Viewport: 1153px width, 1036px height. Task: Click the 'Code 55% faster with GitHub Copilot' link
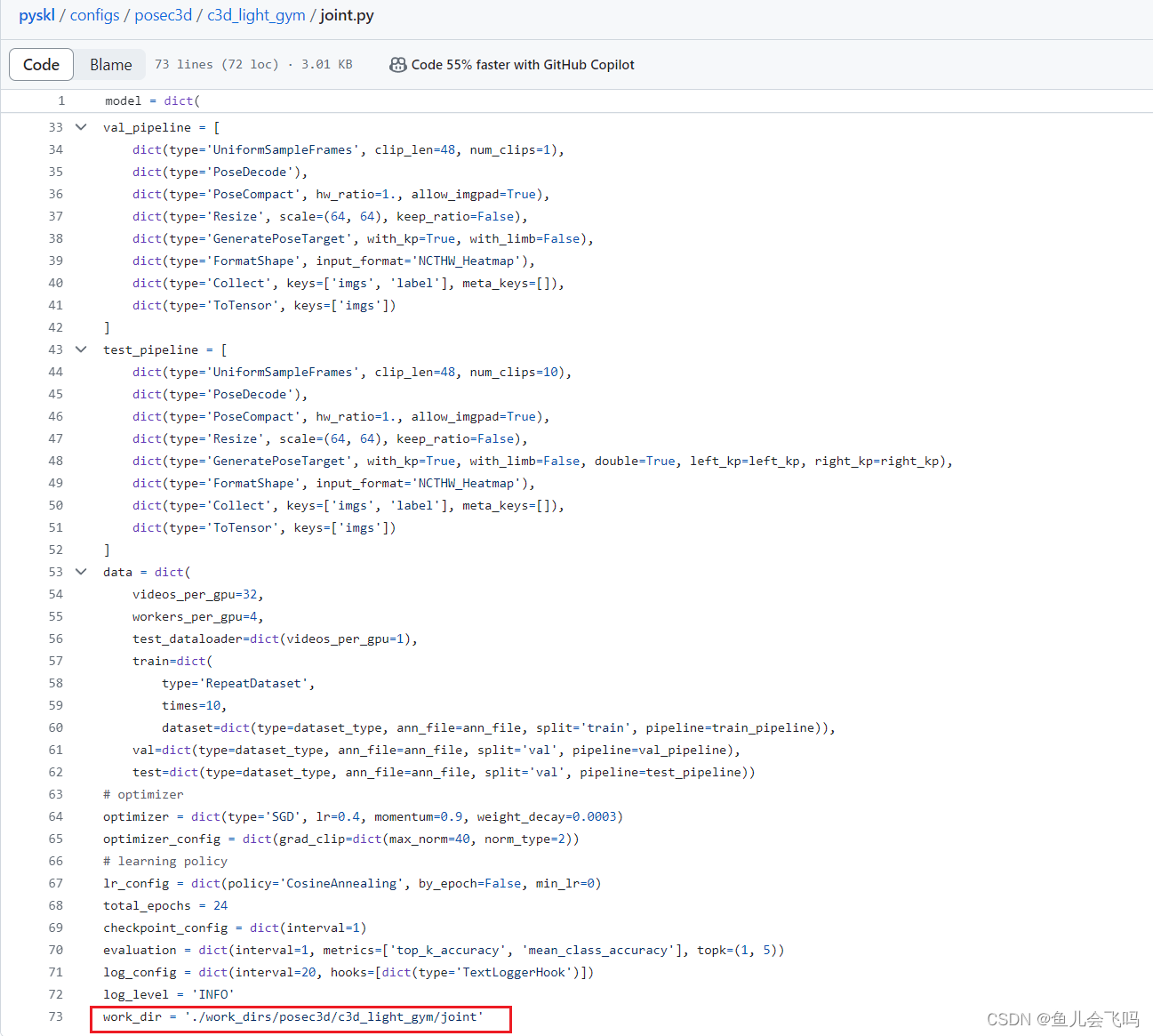pos(524,64)
